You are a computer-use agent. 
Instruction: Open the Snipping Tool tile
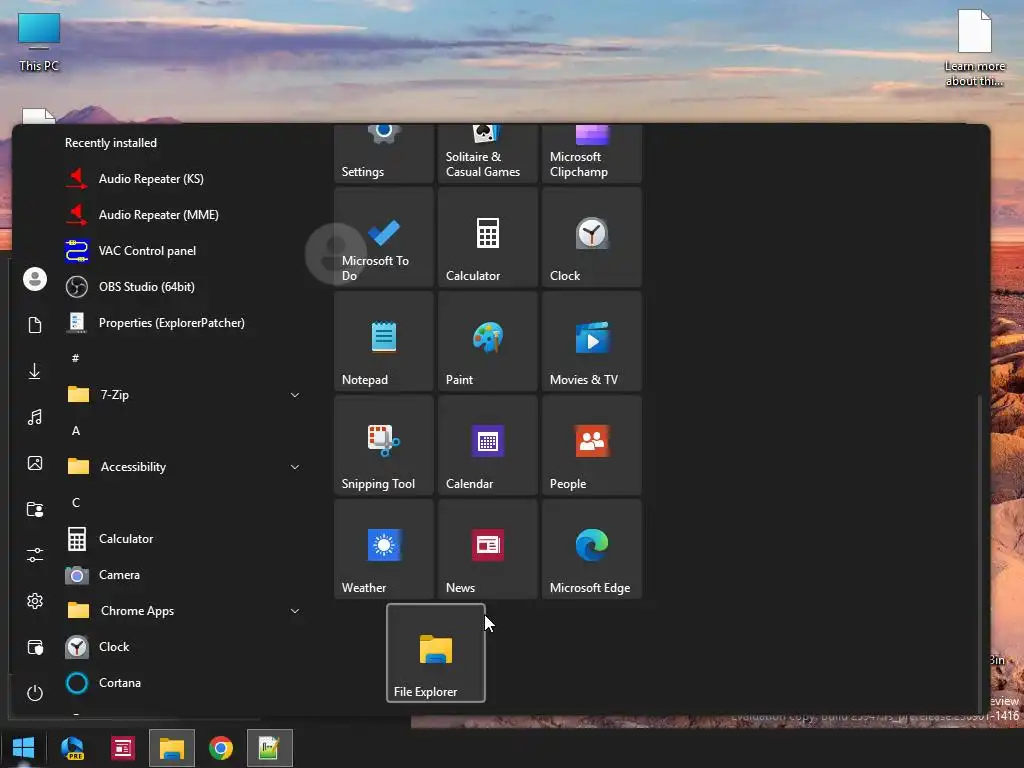coord(384,445)
